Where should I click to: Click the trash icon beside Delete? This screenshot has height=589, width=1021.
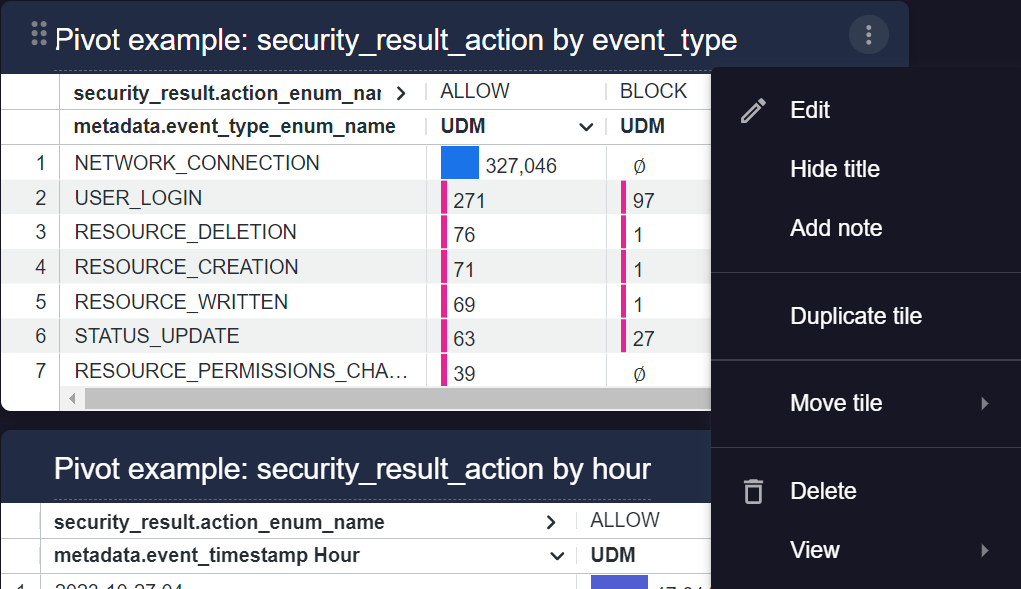[x=753, y=491]
